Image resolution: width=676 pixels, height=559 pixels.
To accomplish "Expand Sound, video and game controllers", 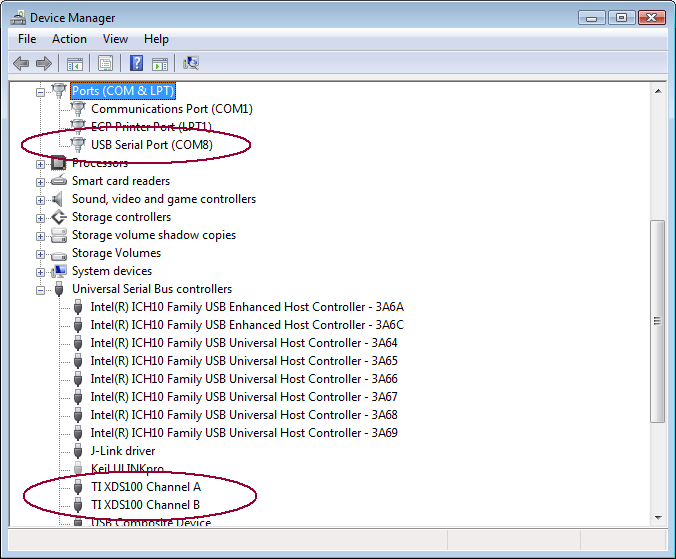I will 40,200.
